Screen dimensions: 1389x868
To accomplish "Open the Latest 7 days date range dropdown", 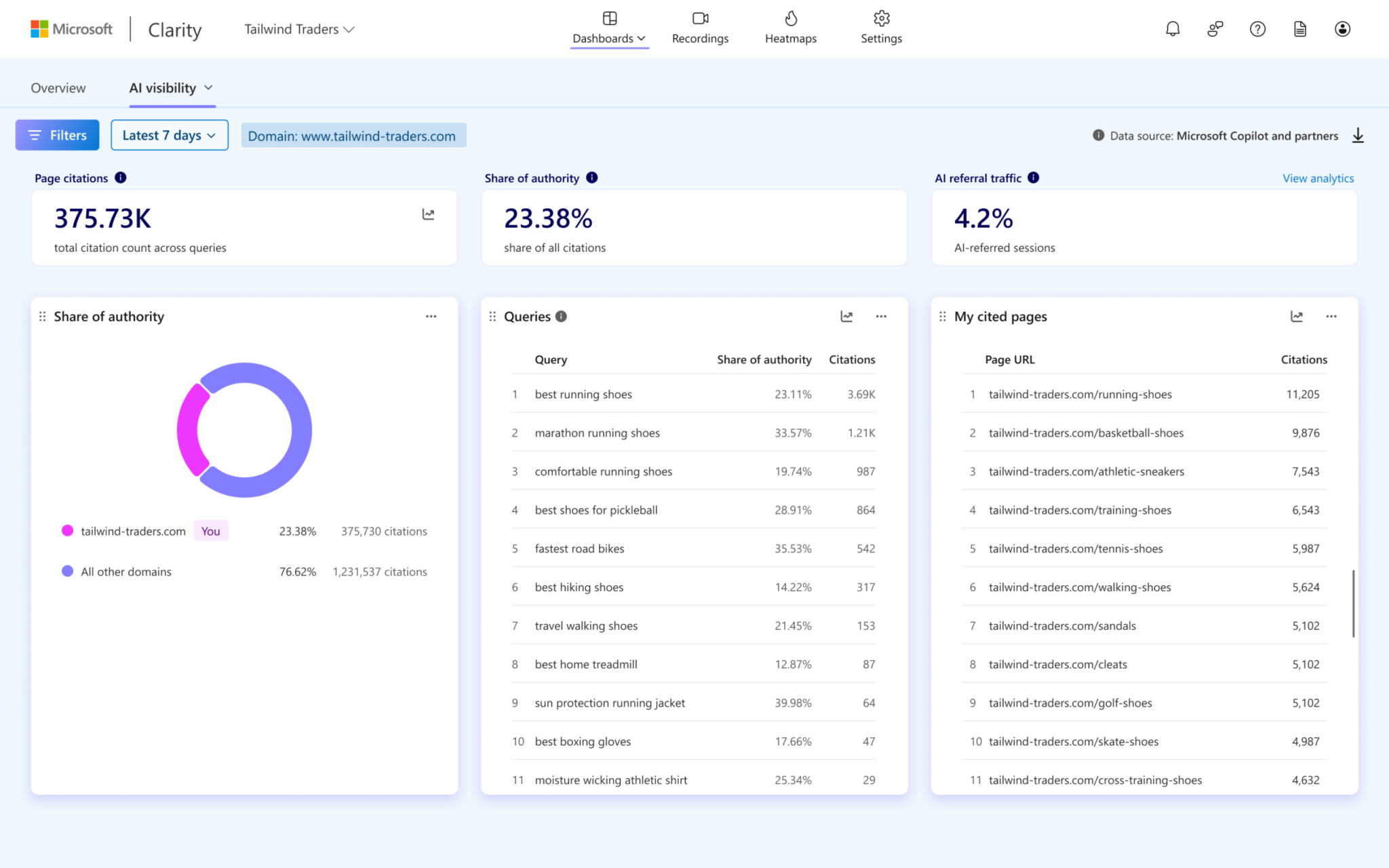I will [x=170, y=136].
